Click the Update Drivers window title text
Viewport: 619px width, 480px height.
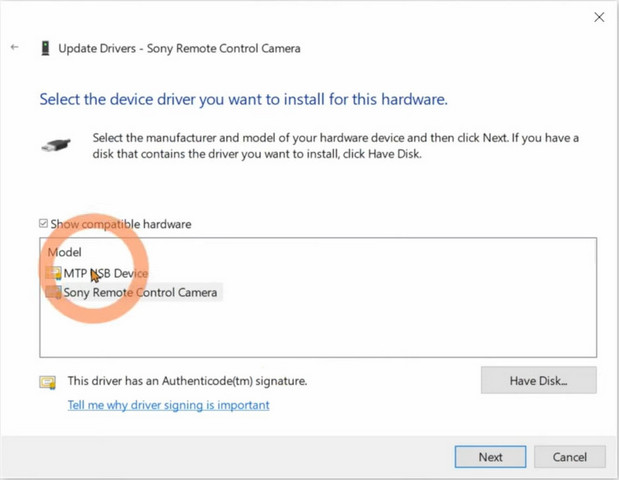[x=179, y=49]
